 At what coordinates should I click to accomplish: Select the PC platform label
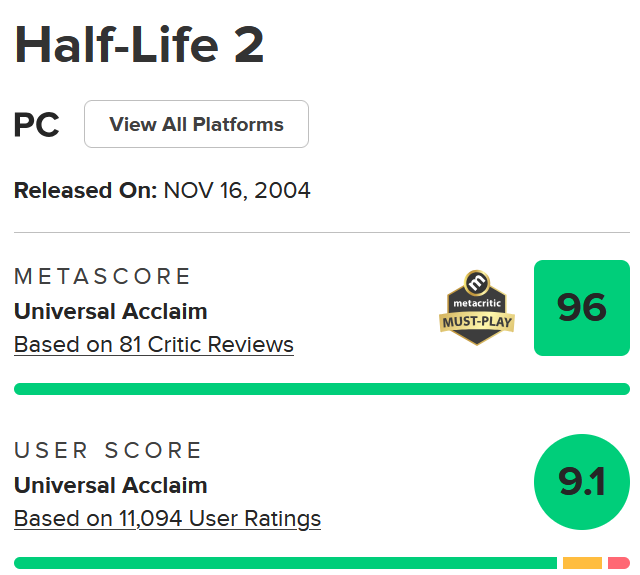37,124
